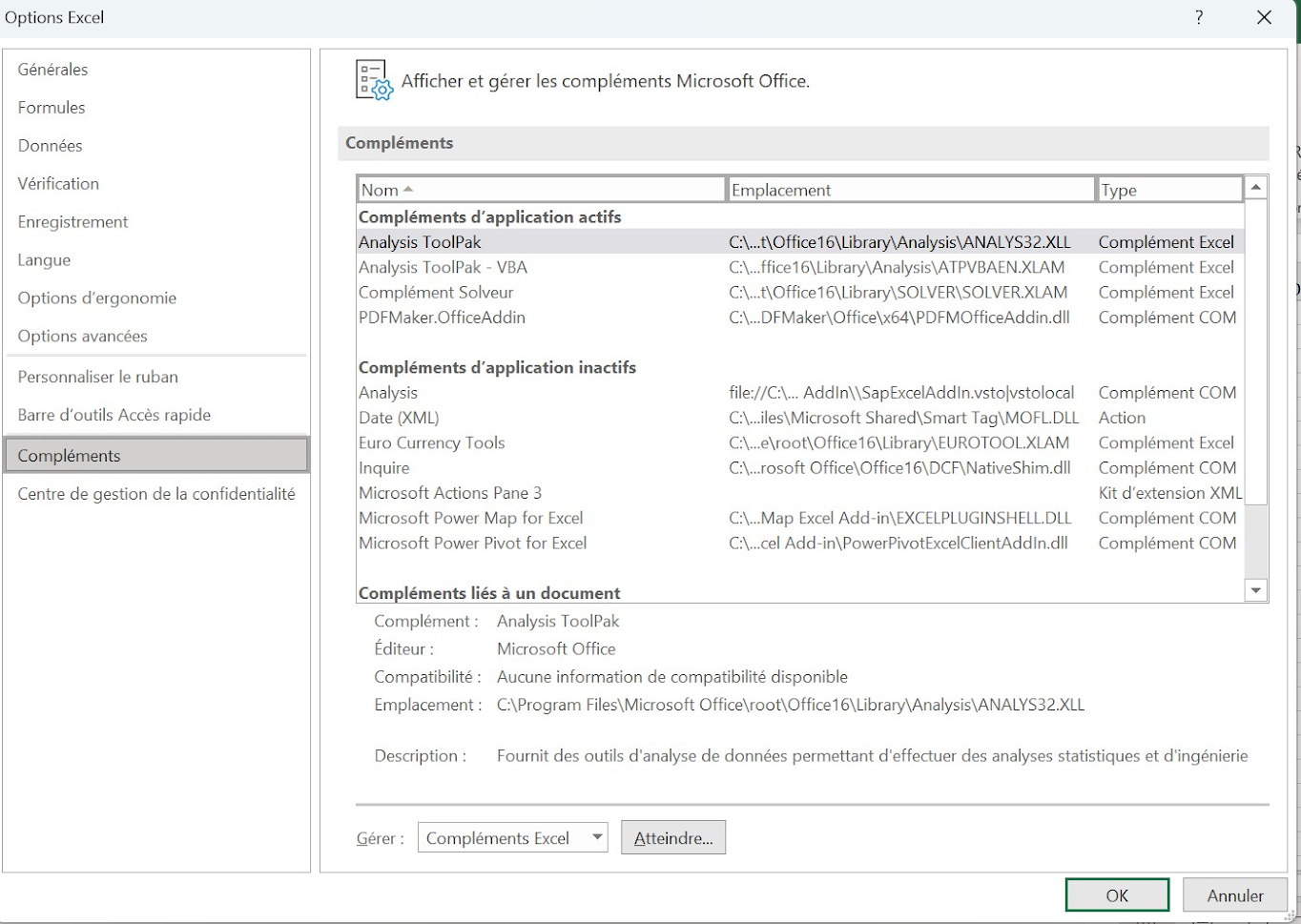Screen dimensions: 1301x924
Task: Sort add-ins by Nom column header
Action: pyautogui.click(x=541, y=190)
